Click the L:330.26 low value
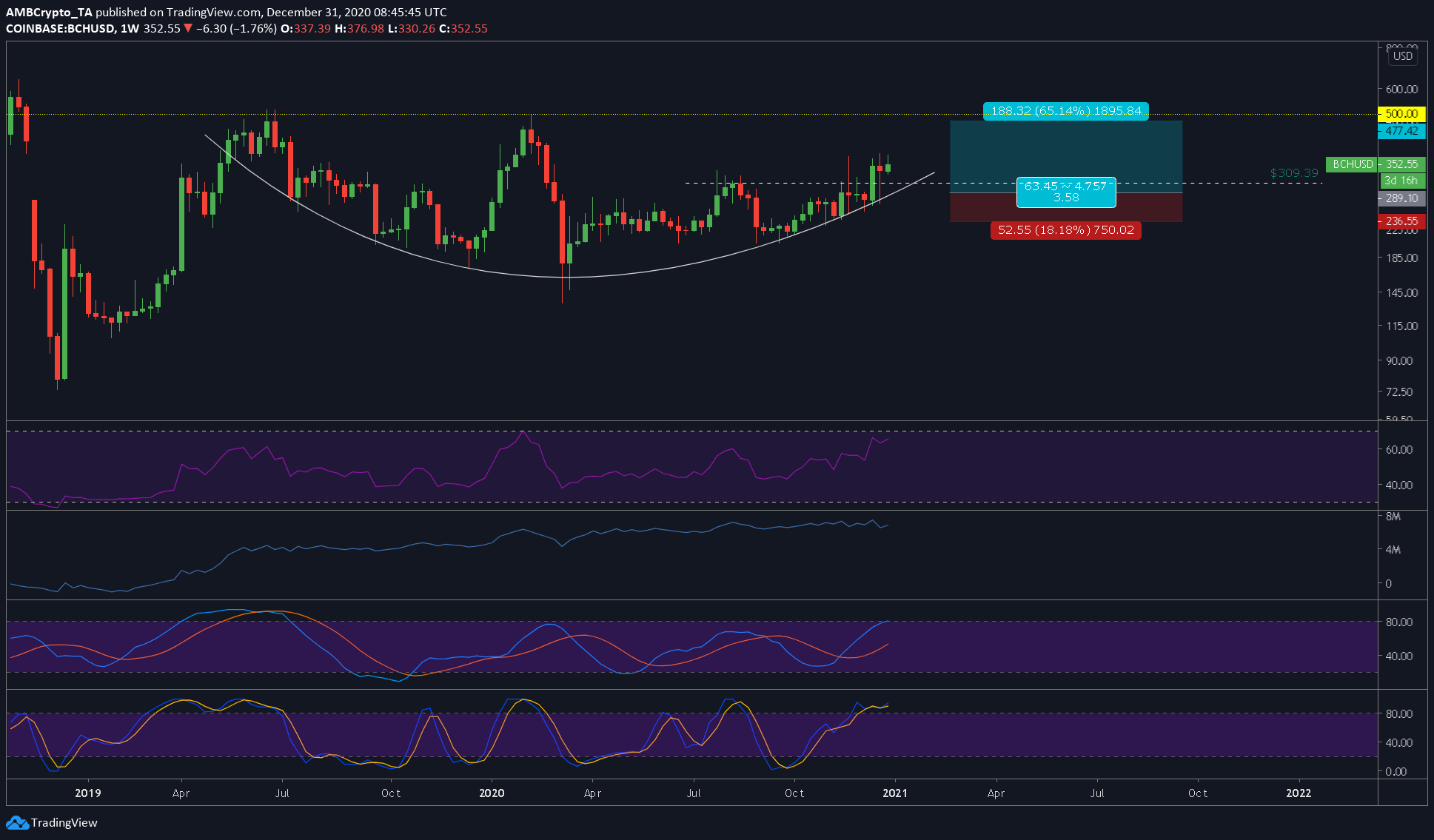Image resolution: width=1434 pixels, height=840 pixels. (x=412, y=29)
